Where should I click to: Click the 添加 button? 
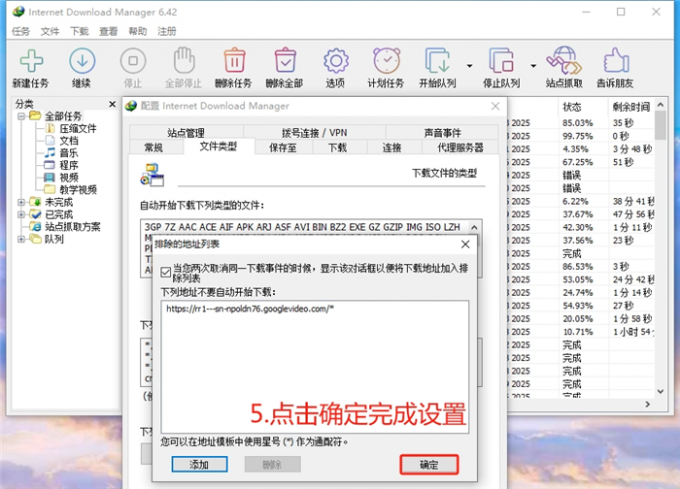click(199, 464)
